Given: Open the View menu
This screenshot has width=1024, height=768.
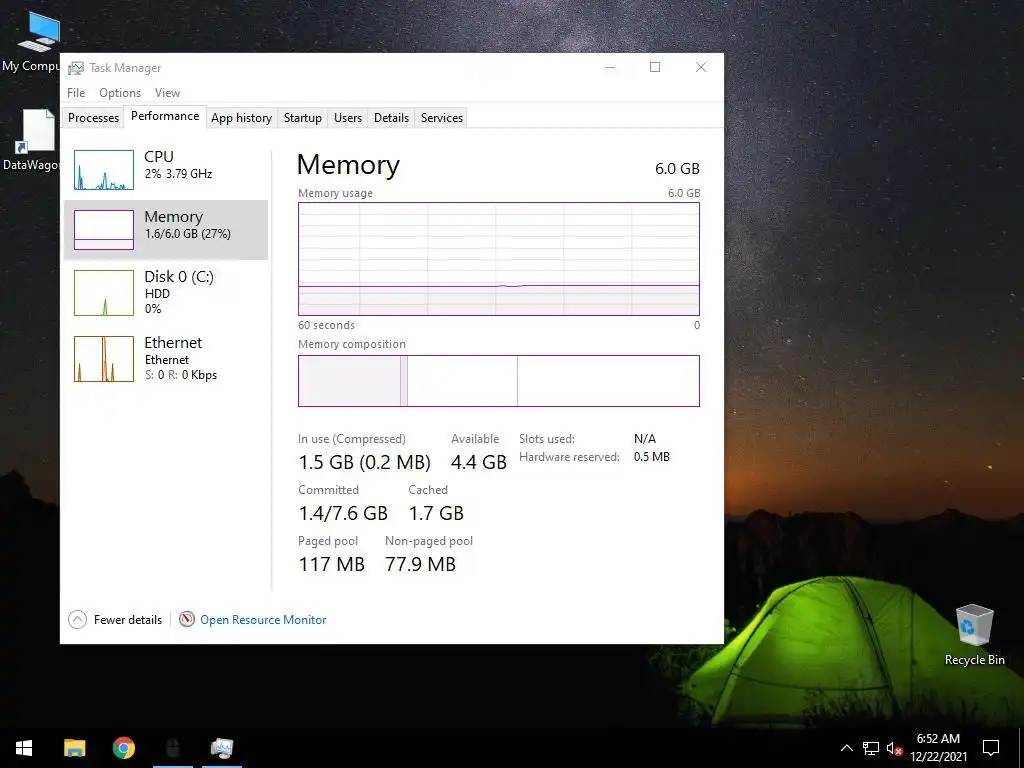Looking at the screenshot, I should (167, 93).
